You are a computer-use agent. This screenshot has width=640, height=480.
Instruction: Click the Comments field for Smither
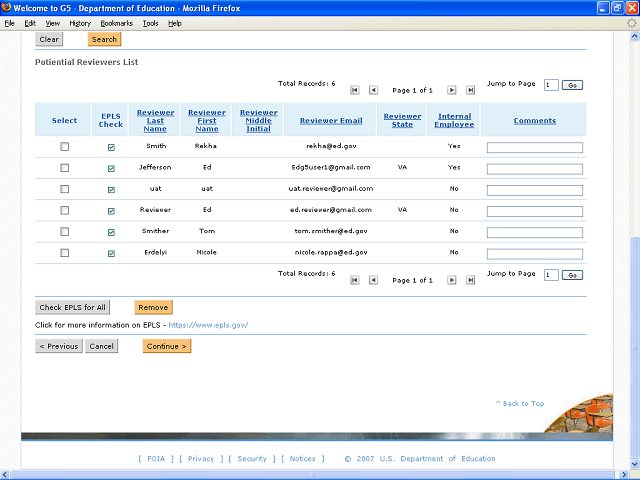point(534,232)
